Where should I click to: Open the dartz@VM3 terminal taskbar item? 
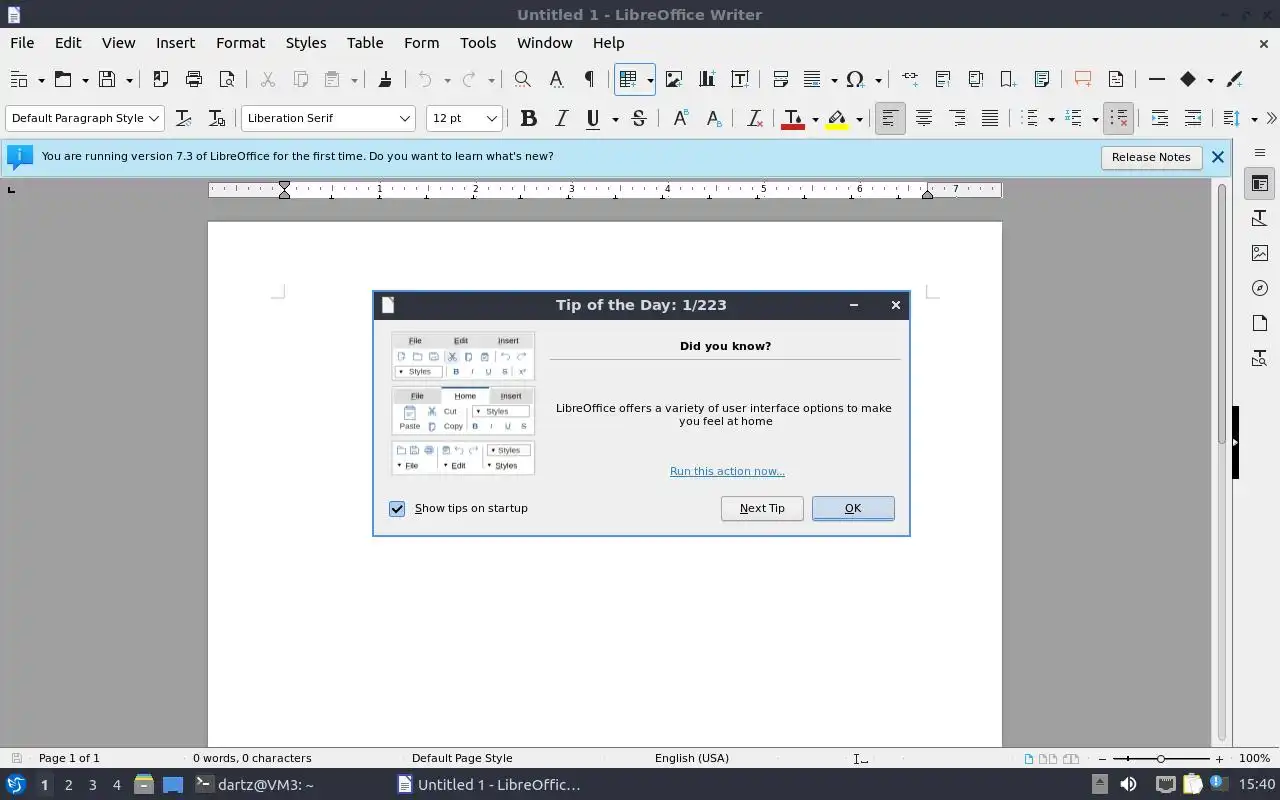[254, 785]
